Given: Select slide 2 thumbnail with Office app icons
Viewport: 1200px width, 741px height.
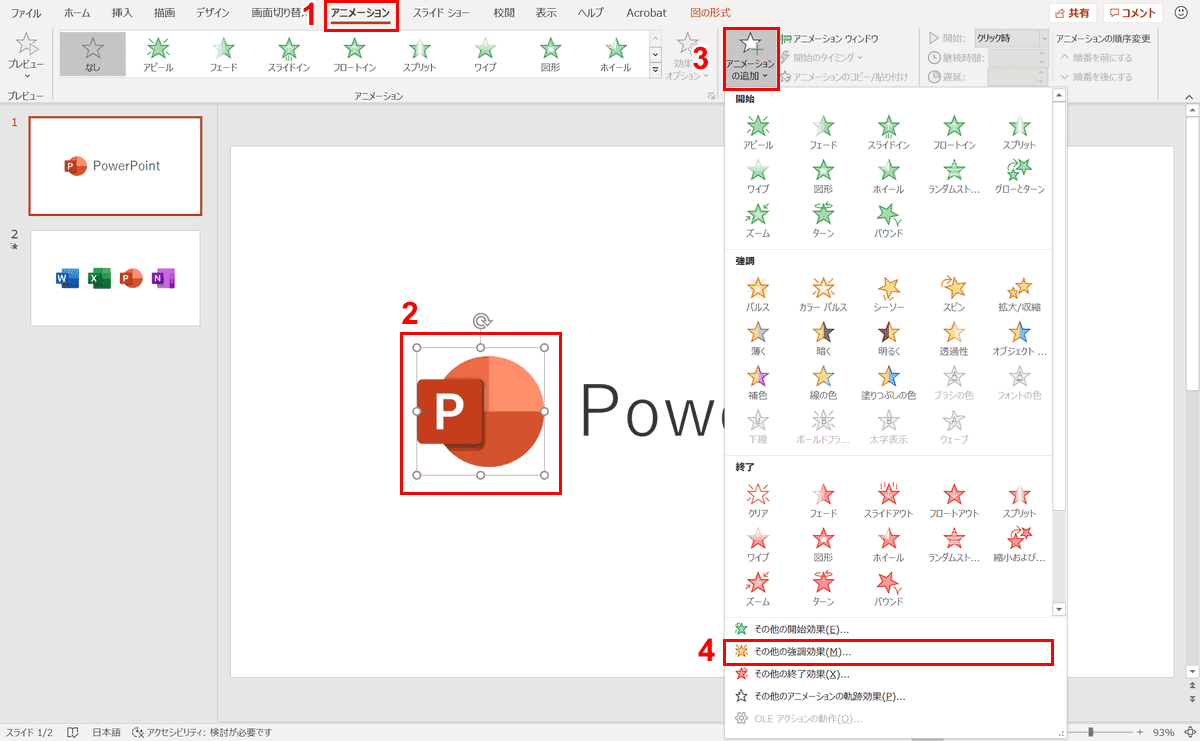Looking at the screenshot, I should click(115, 278).
